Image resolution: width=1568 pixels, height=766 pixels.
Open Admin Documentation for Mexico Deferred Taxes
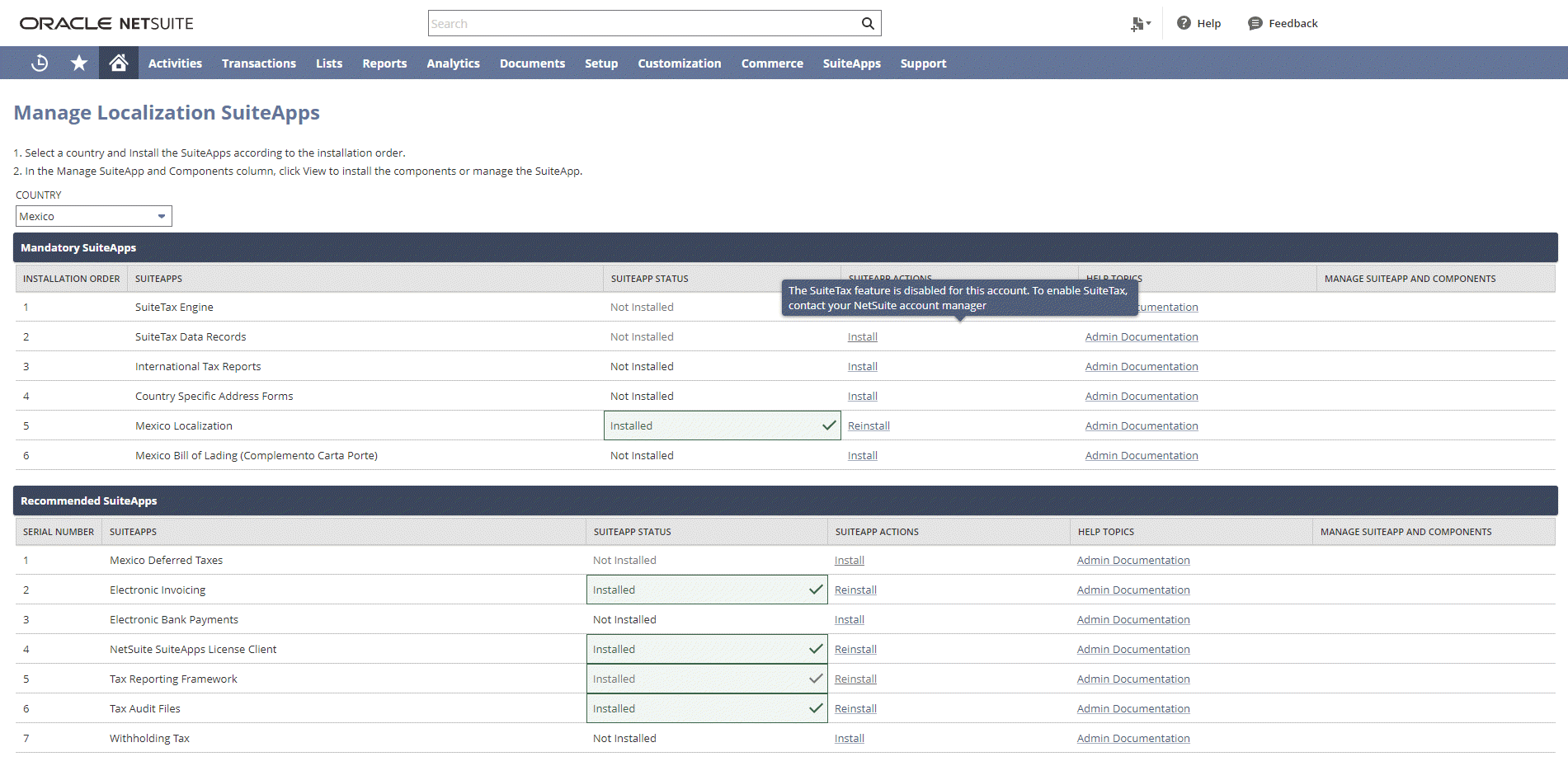point(1133,560)
